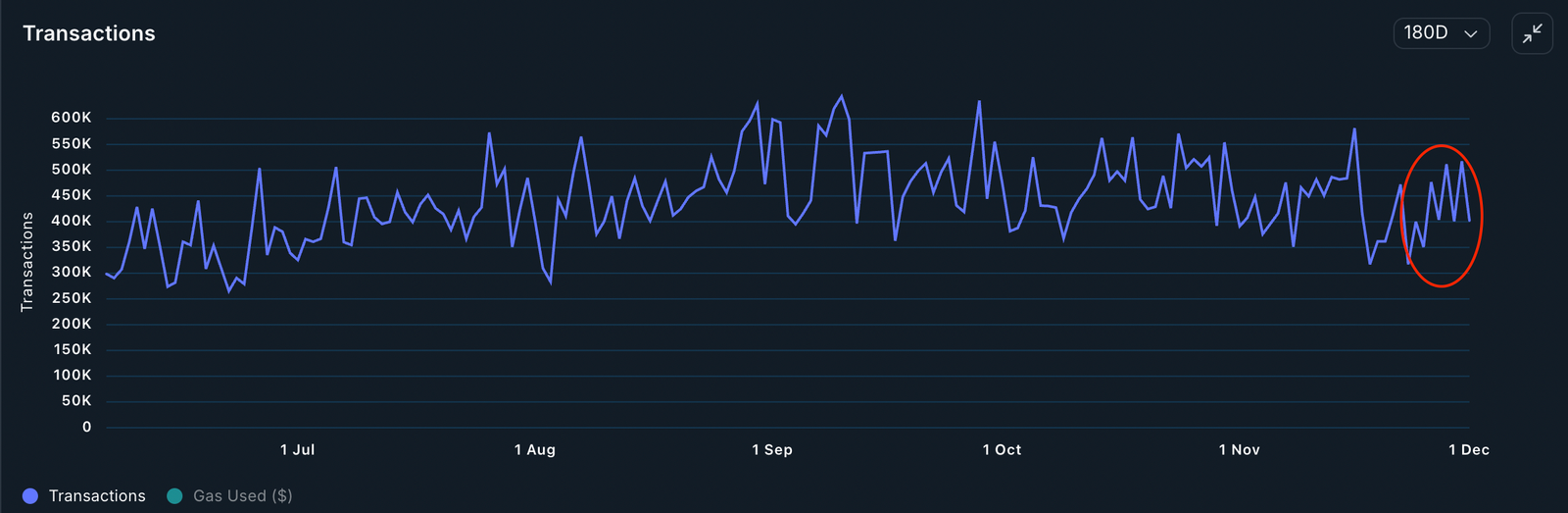This screenshot has height=513, width=1568.
Task: Click the 1 Oct x-axis label
Action: 1002,450
